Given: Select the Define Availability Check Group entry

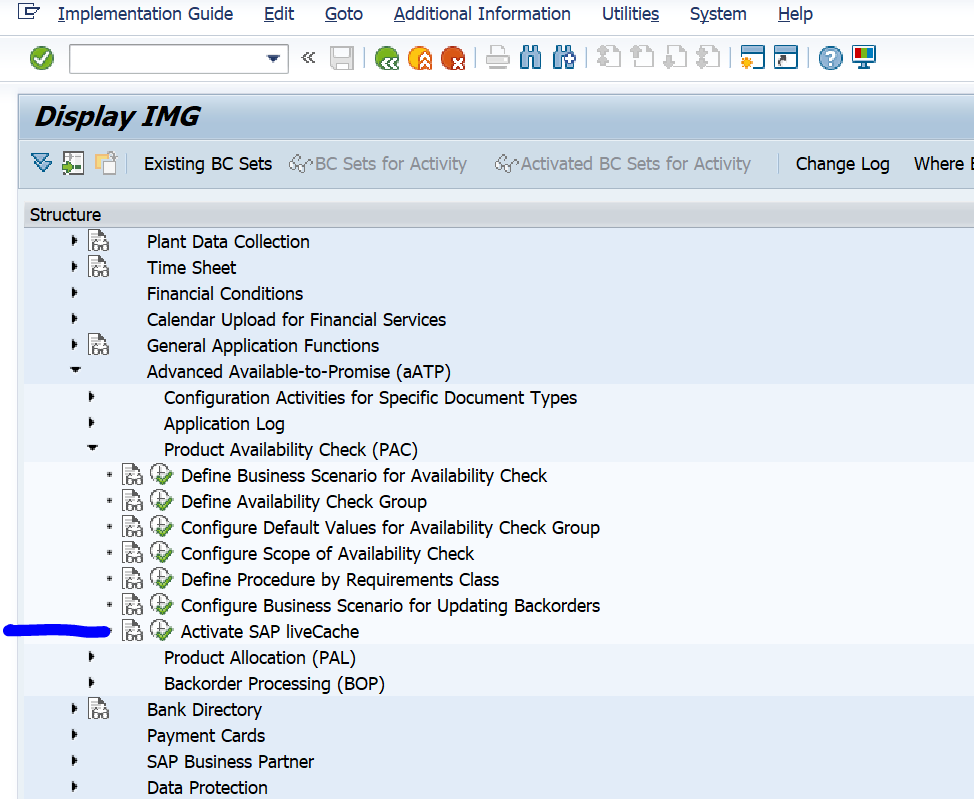Looking at the screenshot, I should (304, 501).
